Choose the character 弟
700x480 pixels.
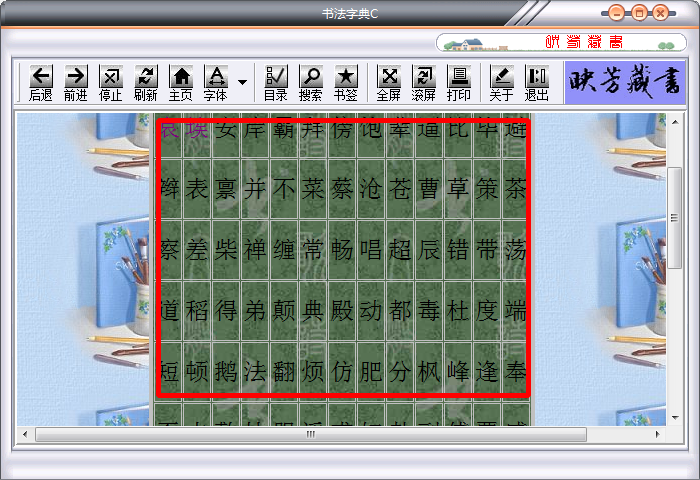pyautogui.click(x=255, y=311)
